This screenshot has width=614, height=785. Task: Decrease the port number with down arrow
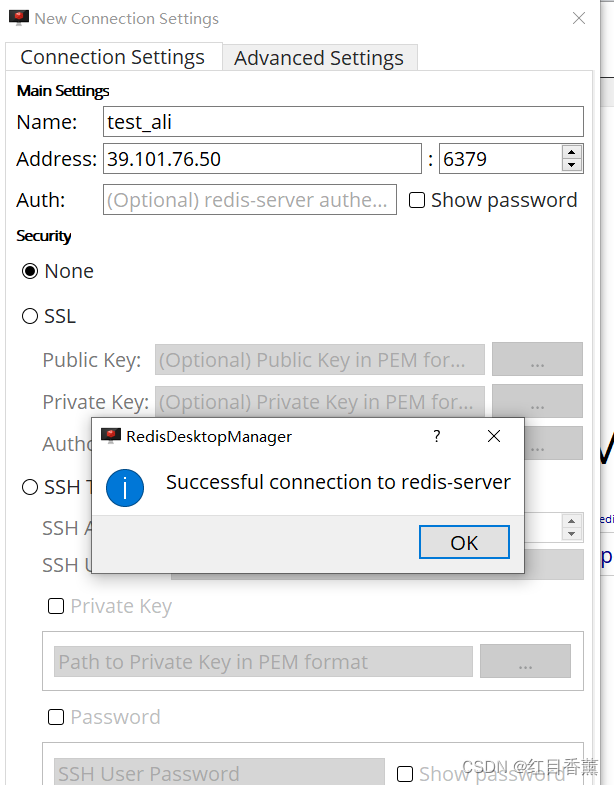(x=572, y=165)
